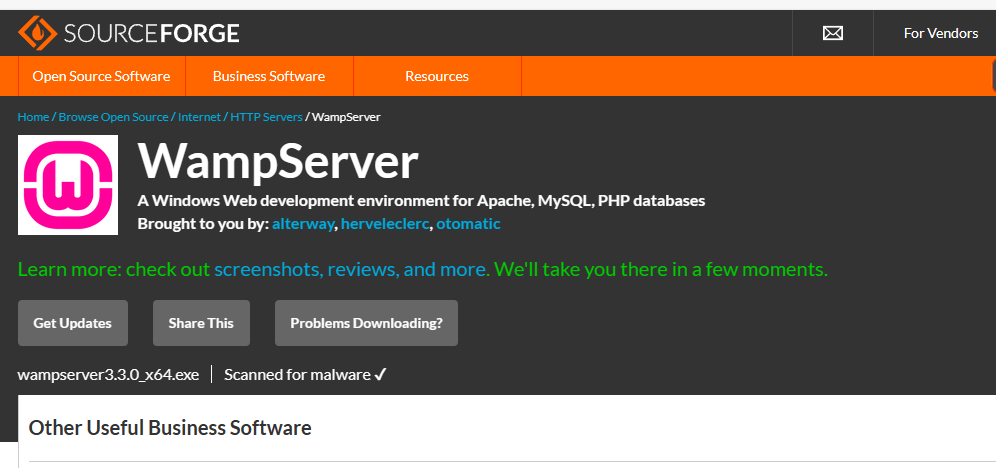
Task: Click the Problems Downloading? button
Action: (366, 323)
